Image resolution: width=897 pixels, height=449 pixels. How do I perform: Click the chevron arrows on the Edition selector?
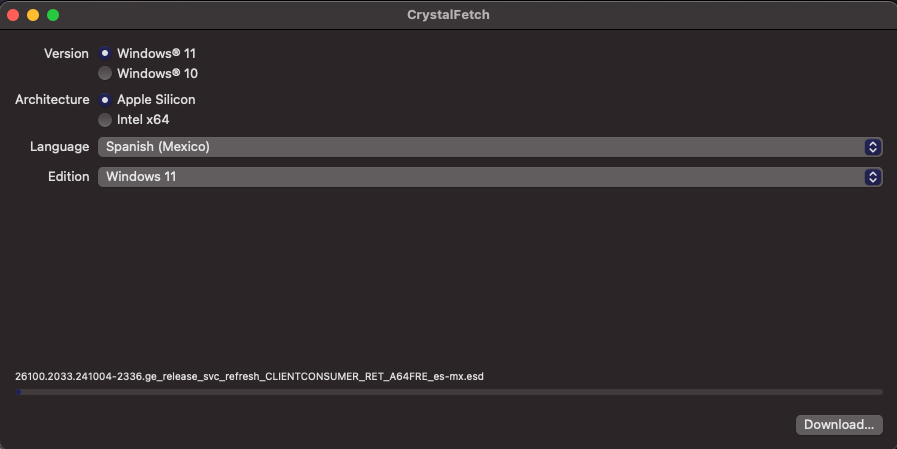[872, 177]
